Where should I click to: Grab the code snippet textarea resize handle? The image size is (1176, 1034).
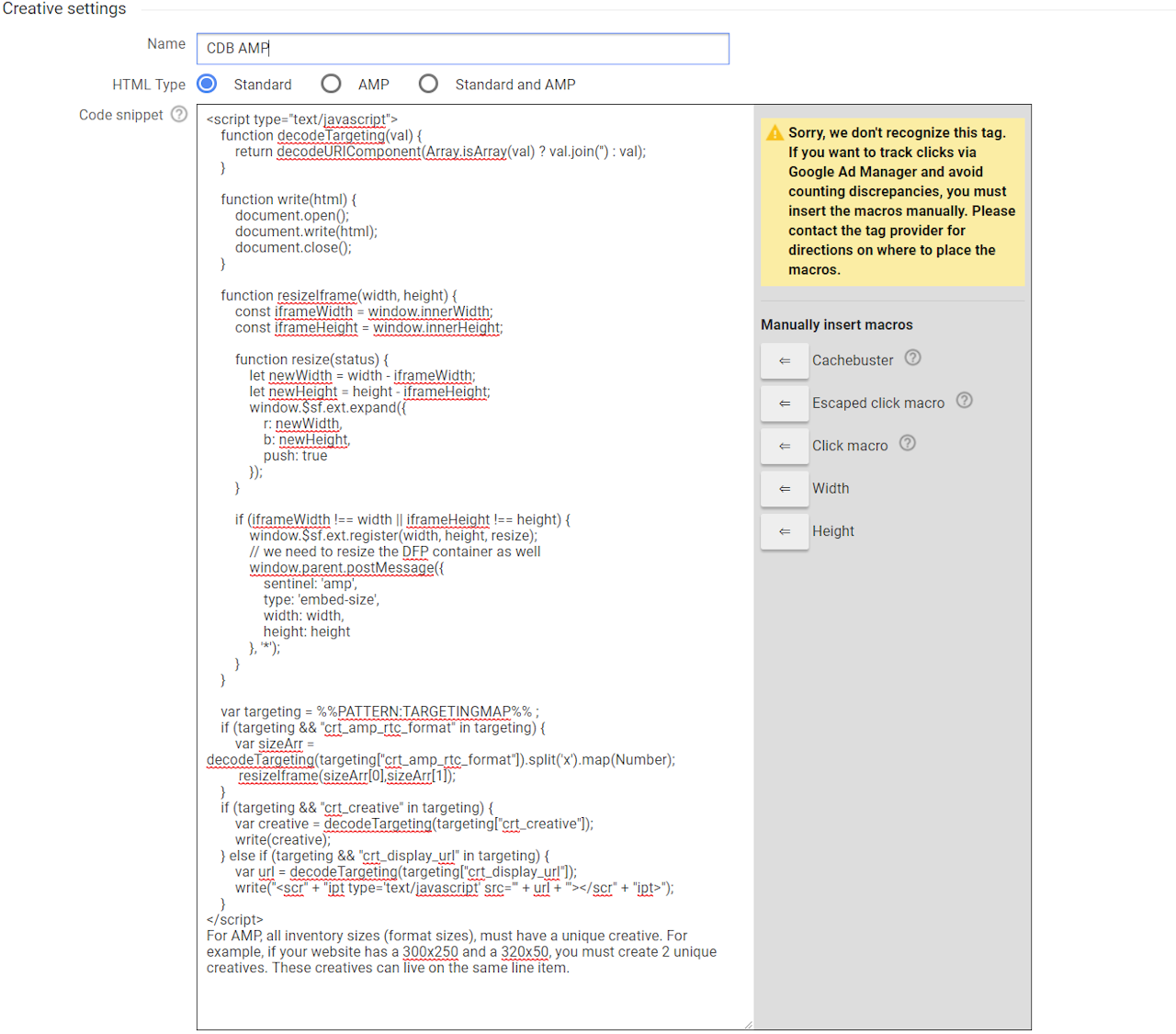pos(748,1024)
